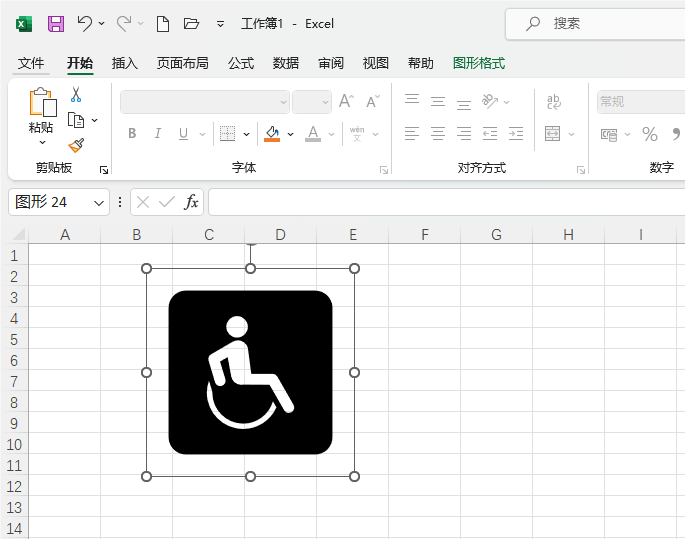Open the copy options dropdown arrow
The width and height of the screenshot is (685, 539).
click(94, 120)
